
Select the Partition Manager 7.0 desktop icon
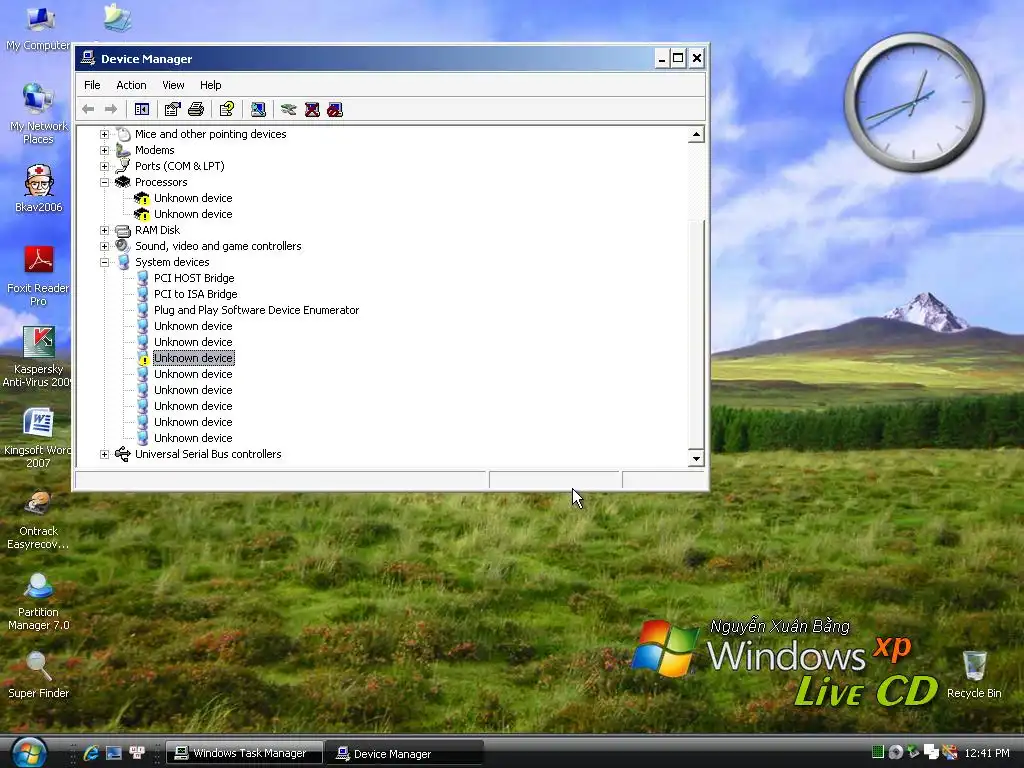[x=38, y=600]
